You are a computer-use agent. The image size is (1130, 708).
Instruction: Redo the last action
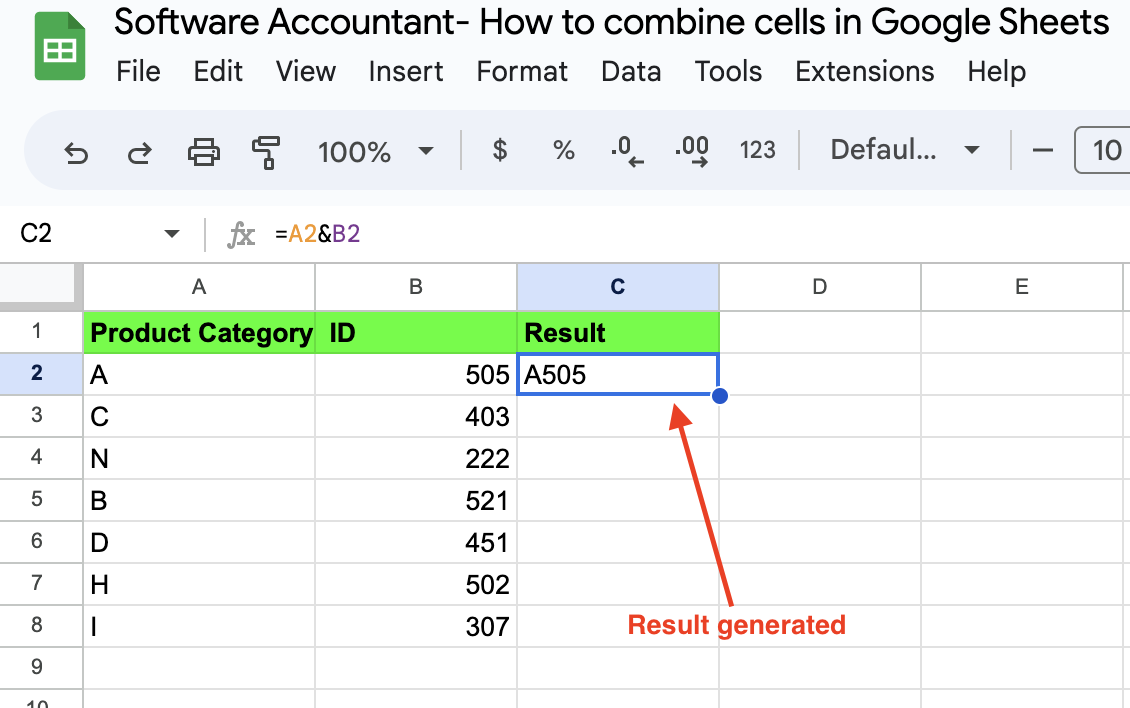coord(140,152)
